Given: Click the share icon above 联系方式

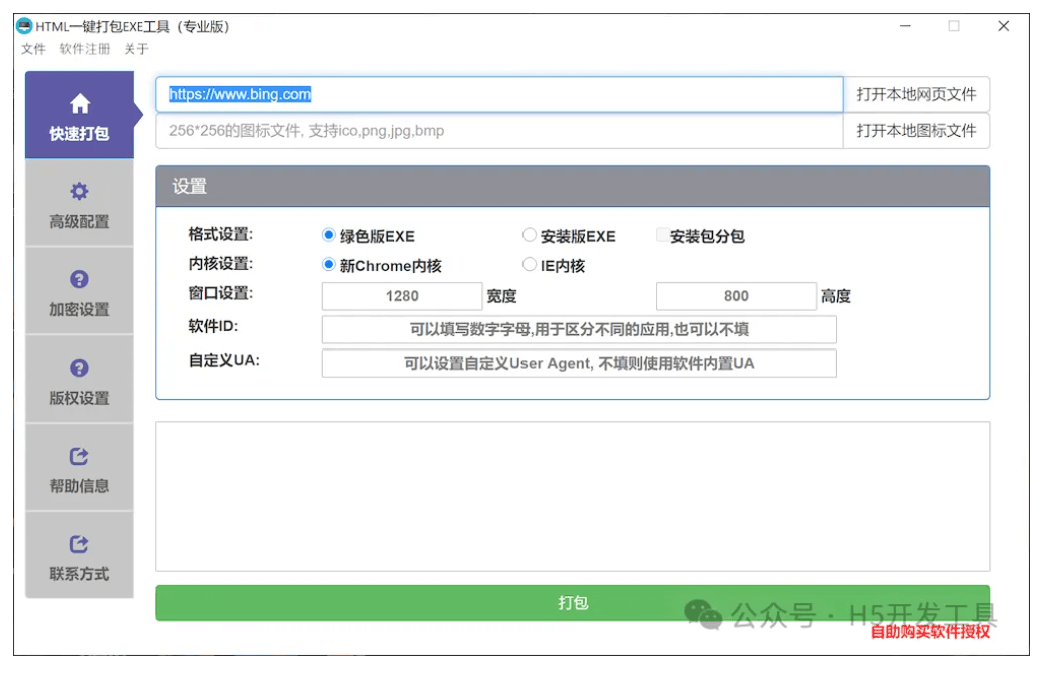Looking at the screenshot, I should pyautogui.click(x=79, y=544).
